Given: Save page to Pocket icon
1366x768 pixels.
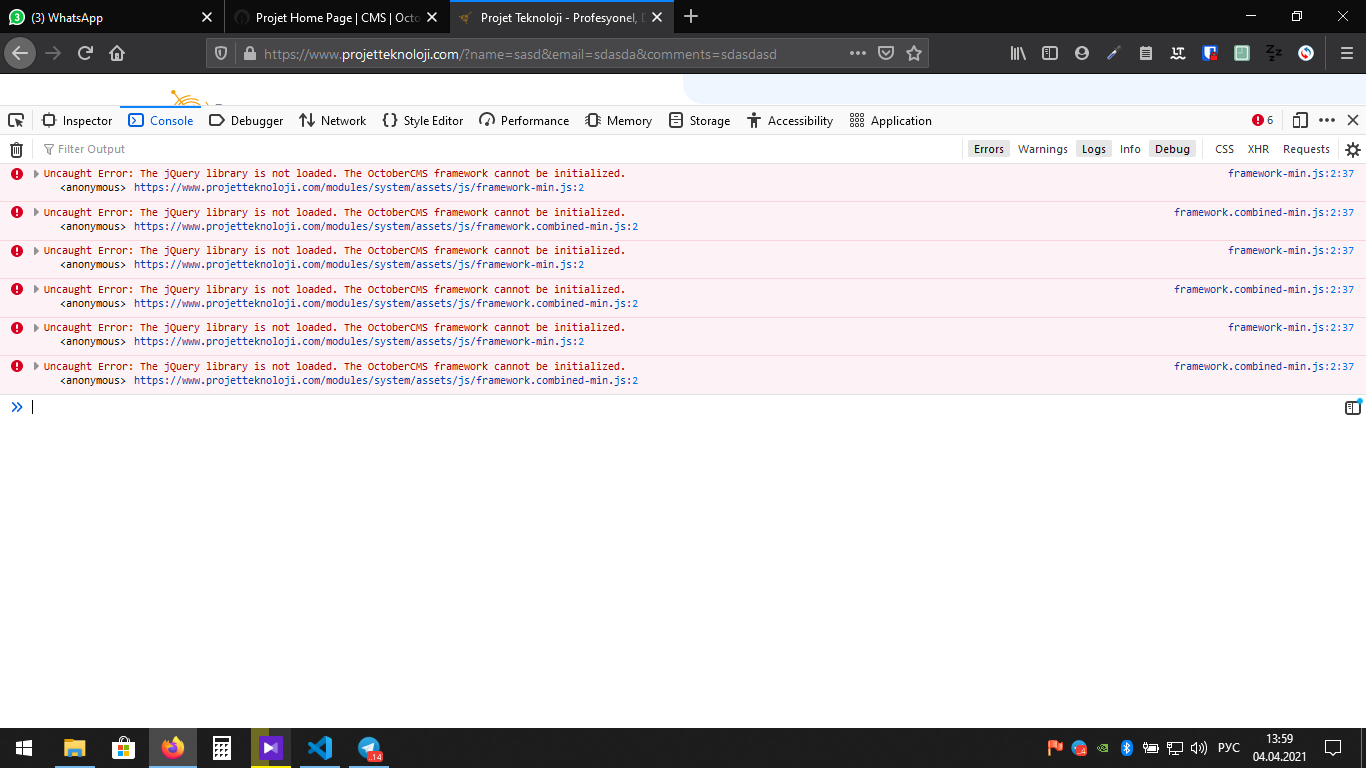Looking at the screenshot, I should [886, 53].
